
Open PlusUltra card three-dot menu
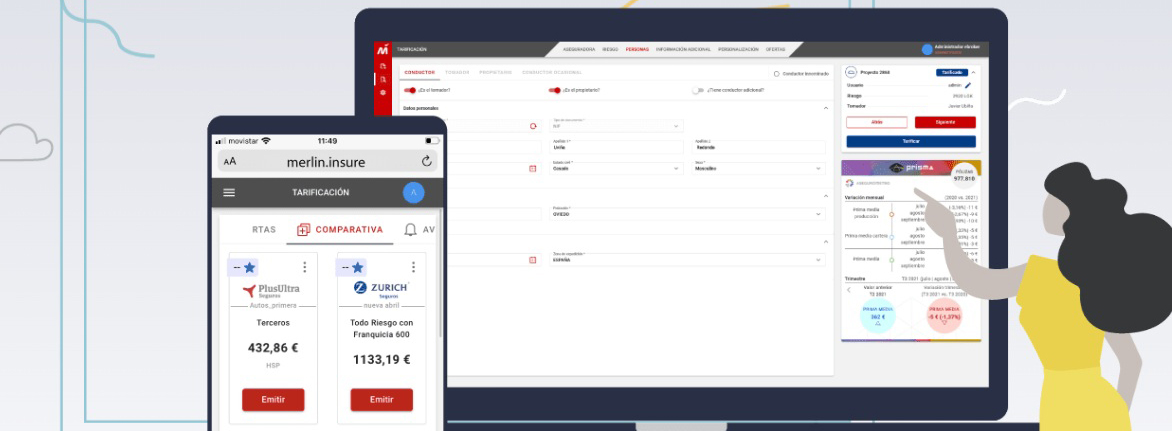305,267
